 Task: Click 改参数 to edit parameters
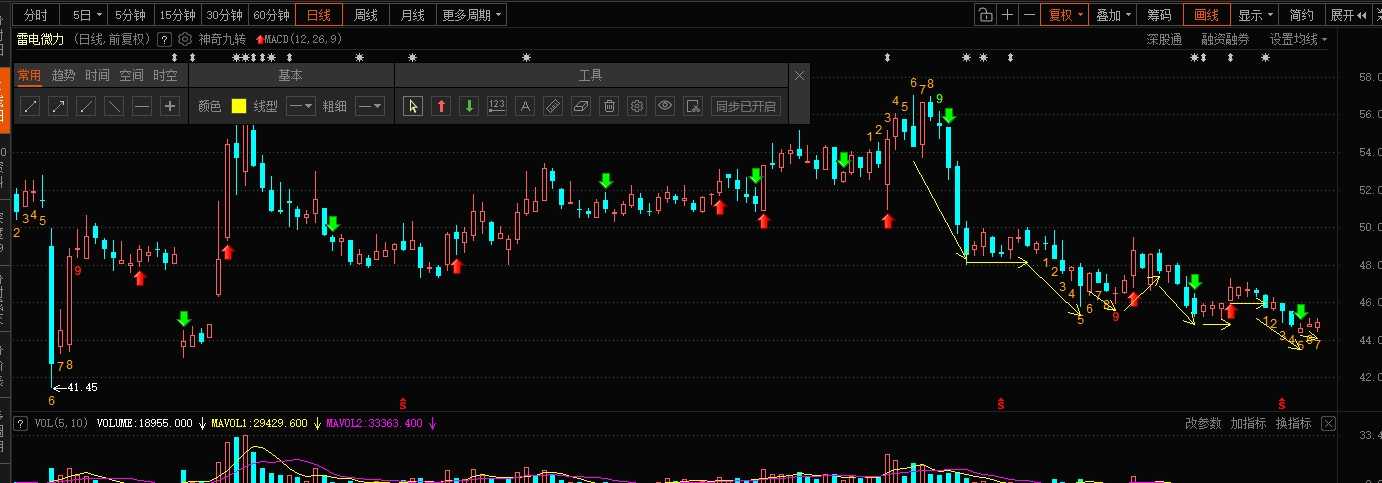tap(1203, 424)
